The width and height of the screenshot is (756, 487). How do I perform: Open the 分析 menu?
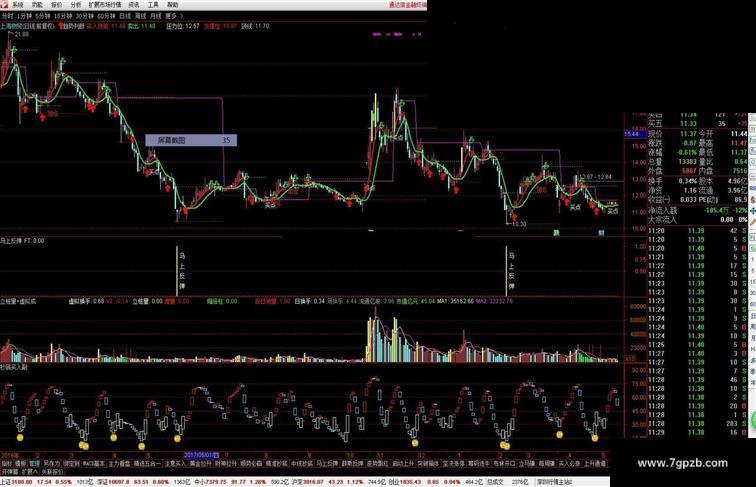pyautogui.click(x=76, y=5)
